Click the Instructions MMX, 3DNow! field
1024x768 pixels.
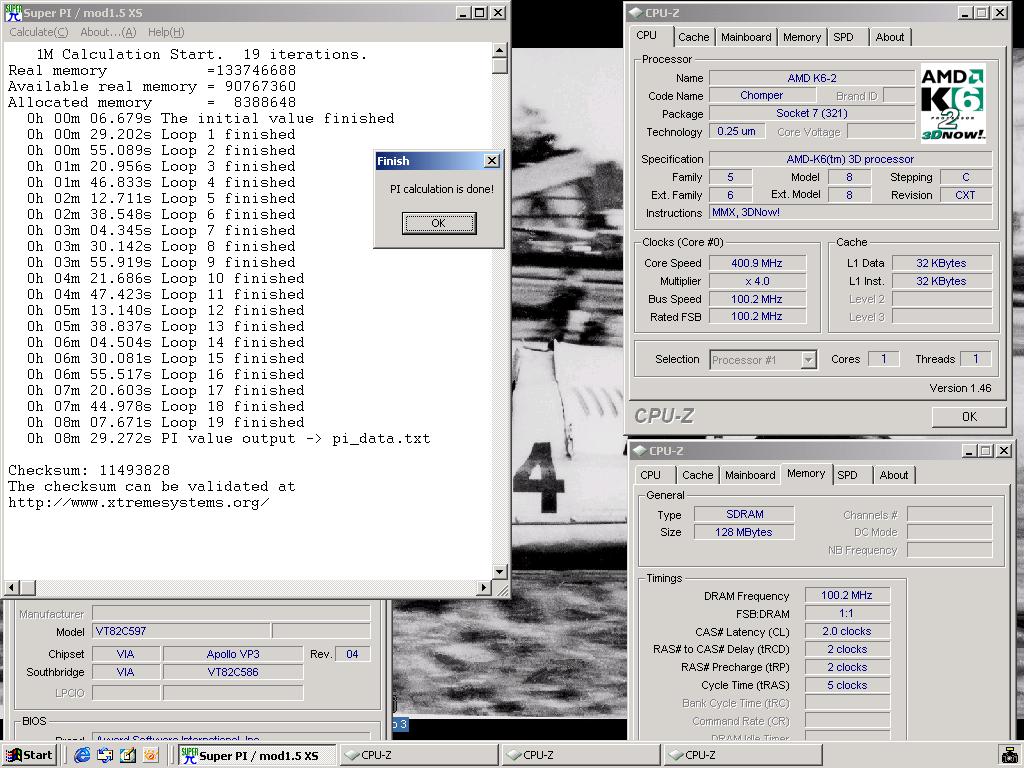coord(850,213)
